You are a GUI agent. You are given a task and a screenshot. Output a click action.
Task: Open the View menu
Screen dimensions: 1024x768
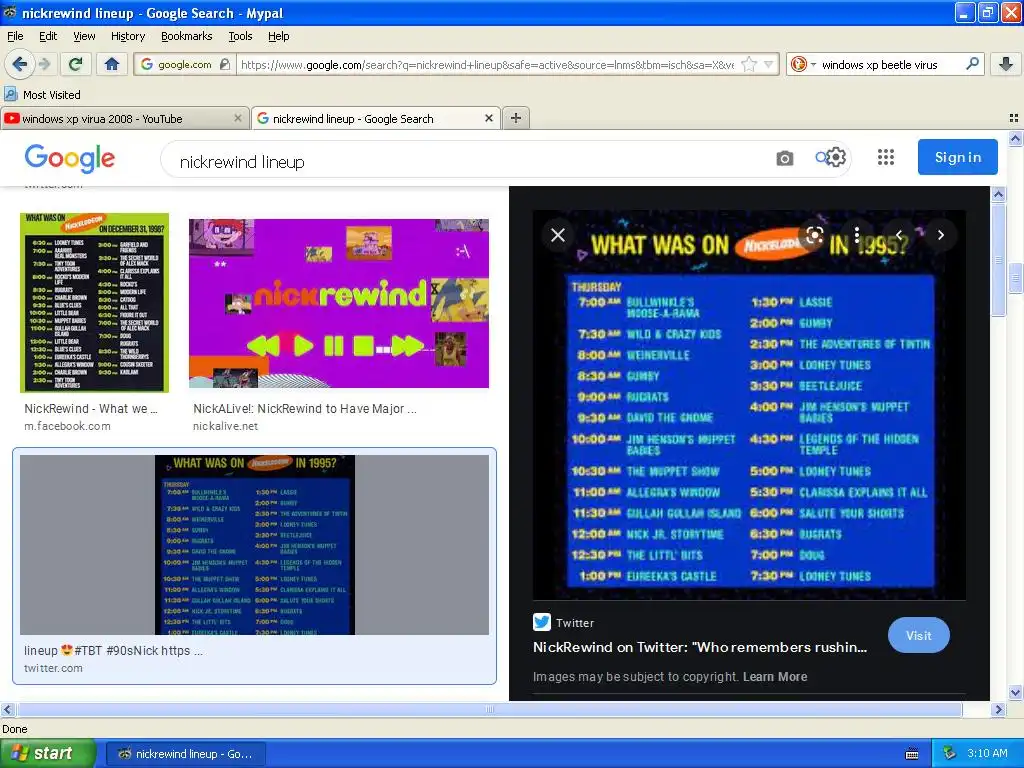coord(84,36)
